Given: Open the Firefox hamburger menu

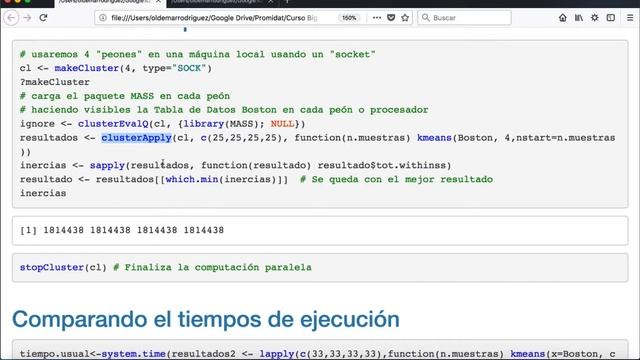Looking at the screenshot, I should coord(630,18).
